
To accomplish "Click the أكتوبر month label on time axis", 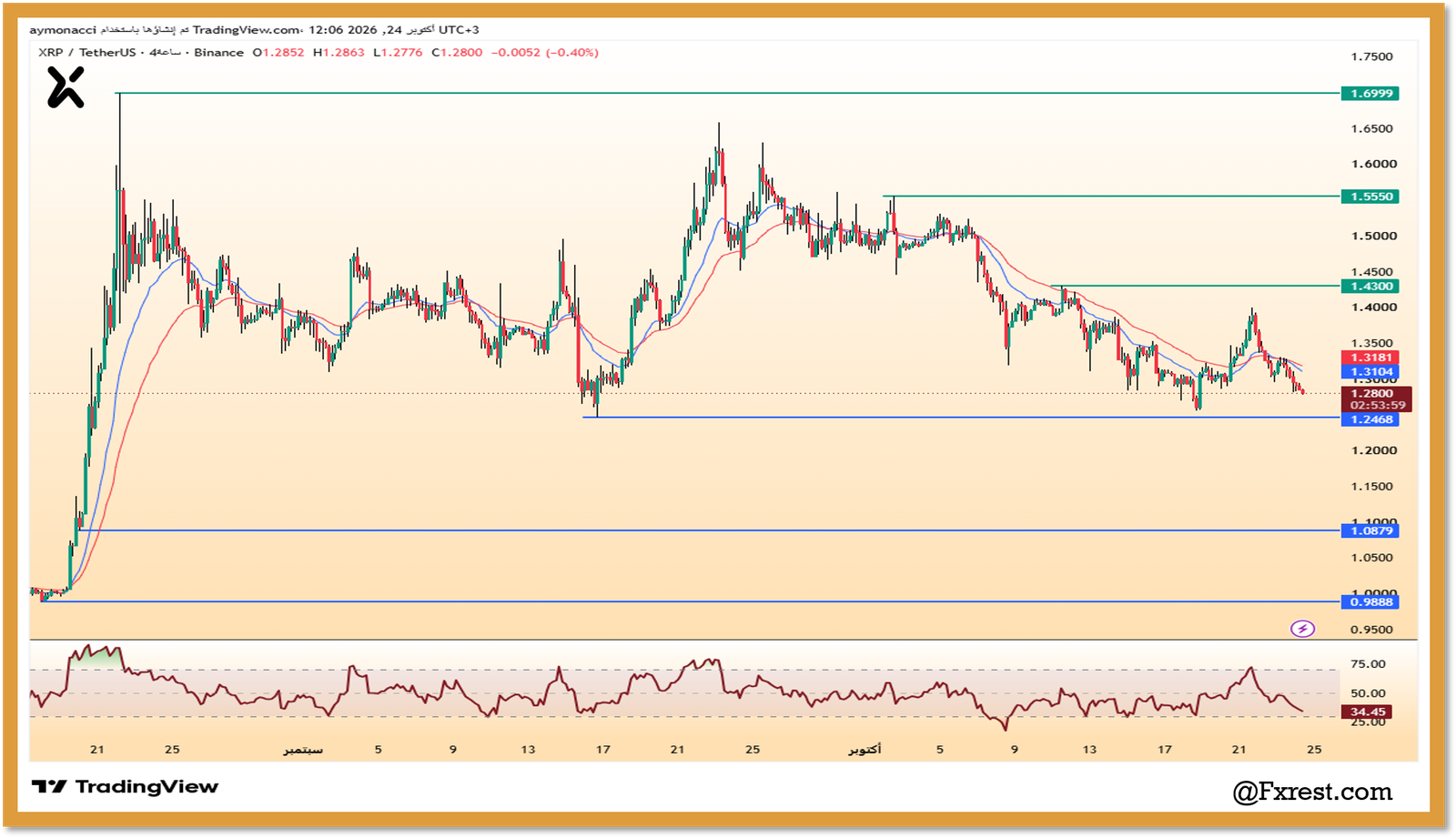I will (x=864, y=750).
